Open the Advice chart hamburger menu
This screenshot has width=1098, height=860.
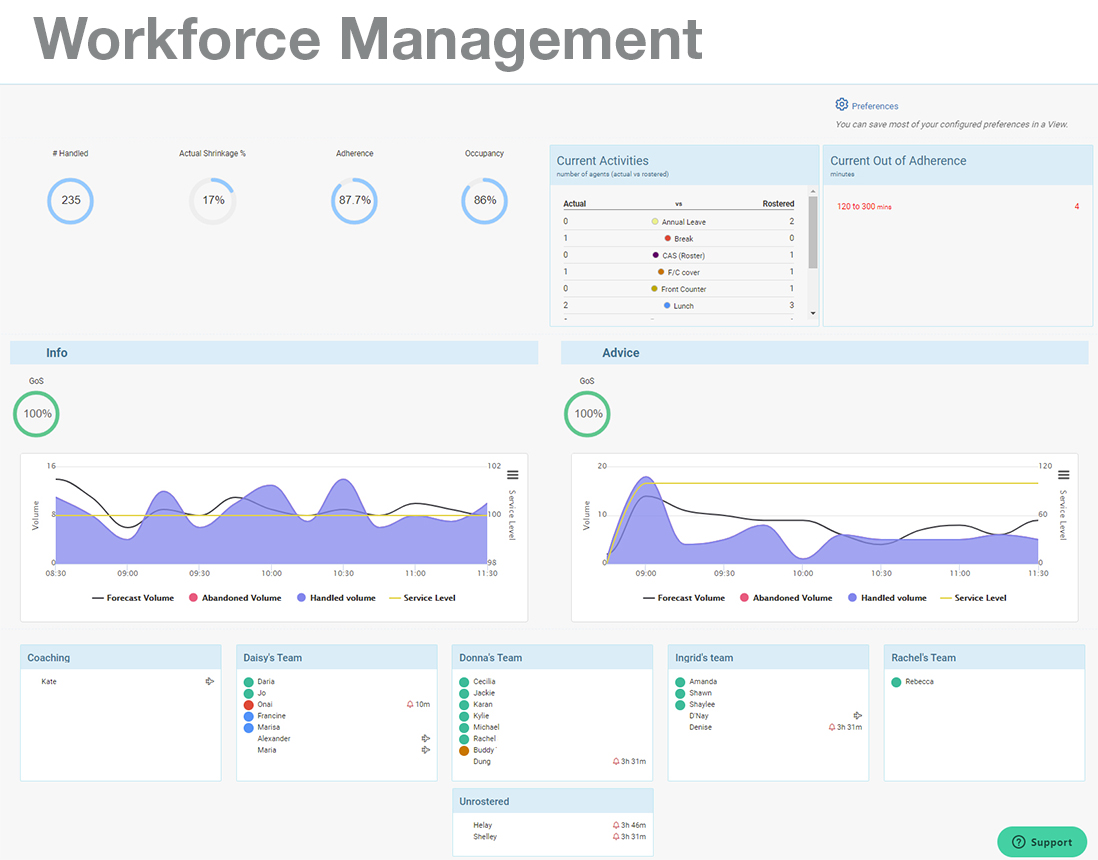[1064, 475]
